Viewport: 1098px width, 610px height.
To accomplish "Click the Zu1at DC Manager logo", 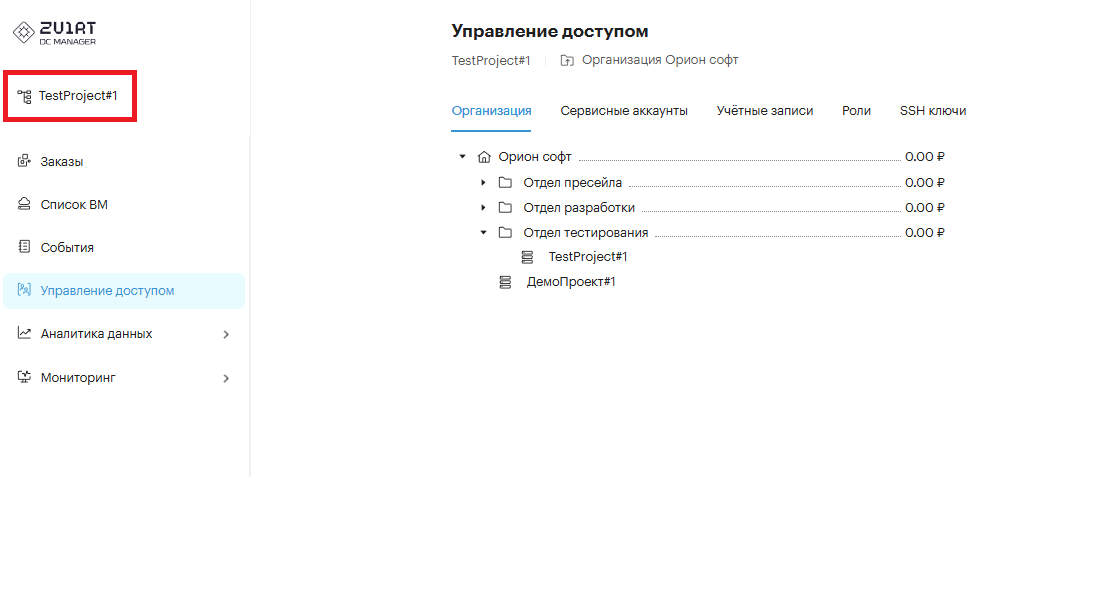I will (54, 32).
